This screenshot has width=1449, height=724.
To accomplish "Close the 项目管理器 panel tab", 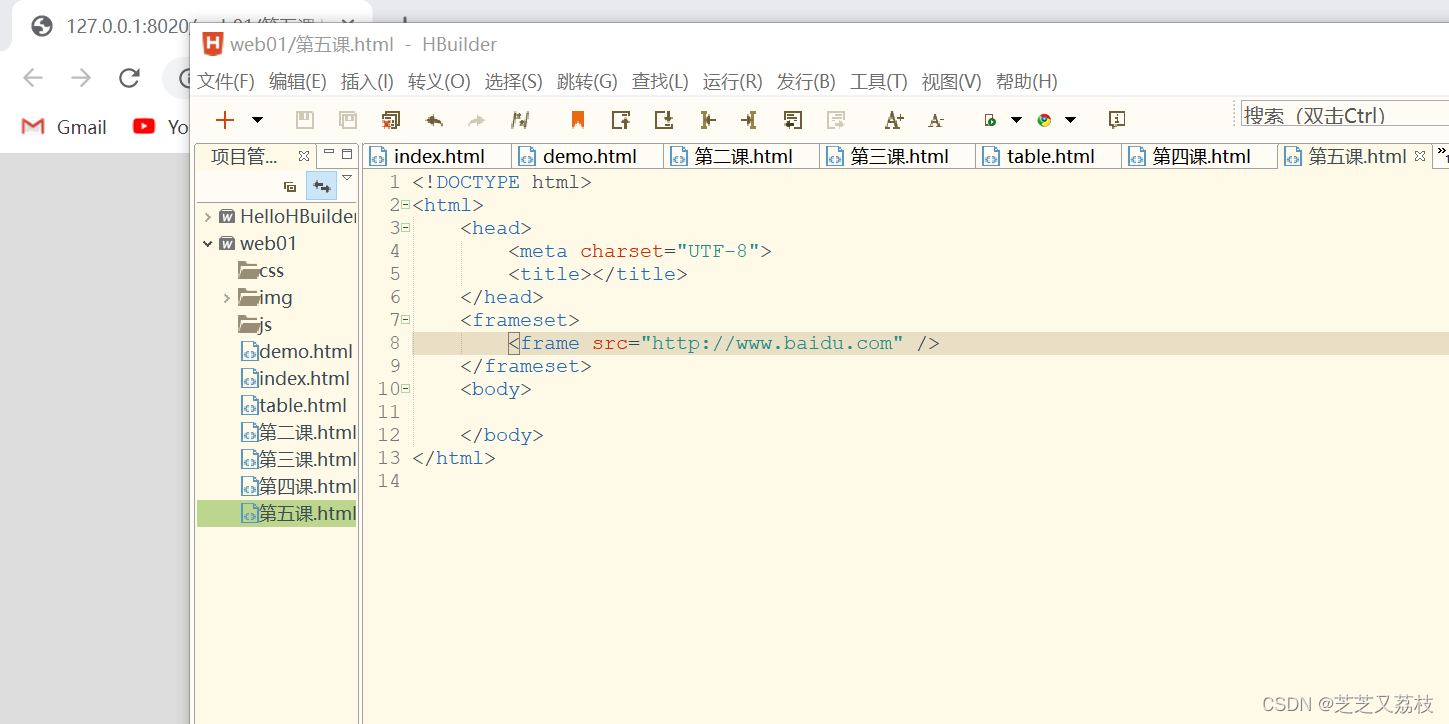I will pos(304,156).
